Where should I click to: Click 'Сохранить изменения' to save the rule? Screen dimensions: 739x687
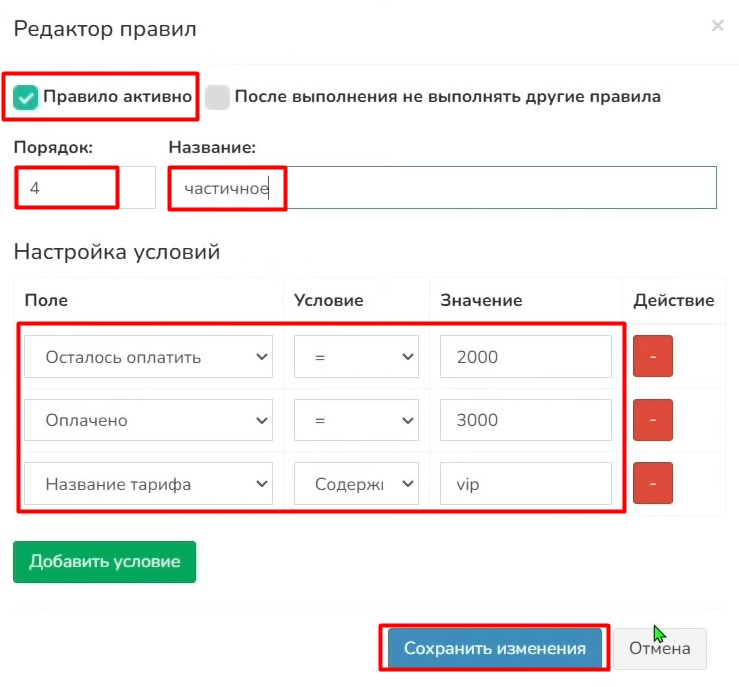(494, 648)
